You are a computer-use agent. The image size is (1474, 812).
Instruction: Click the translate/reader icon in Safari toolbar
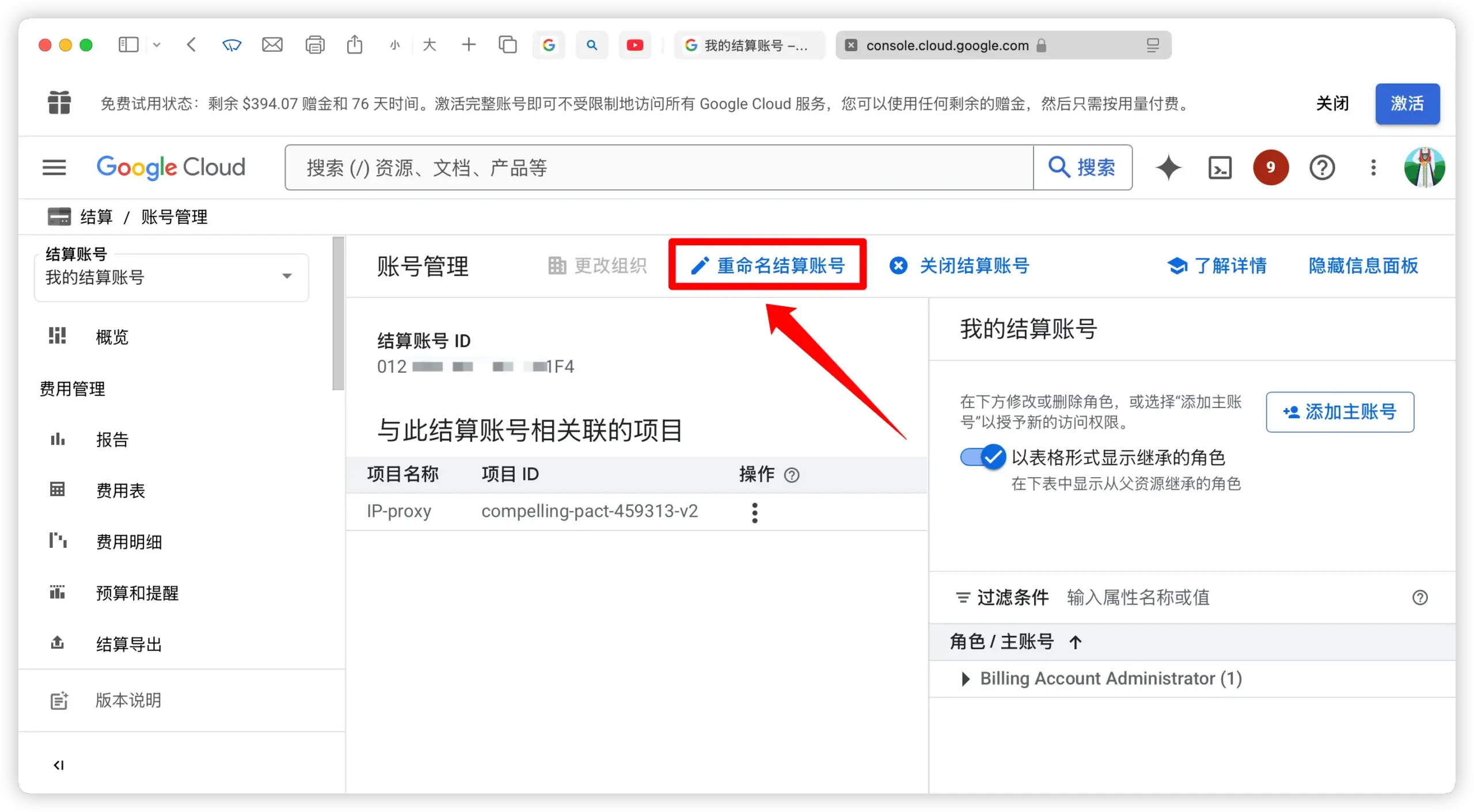click(x=231, y=45)
